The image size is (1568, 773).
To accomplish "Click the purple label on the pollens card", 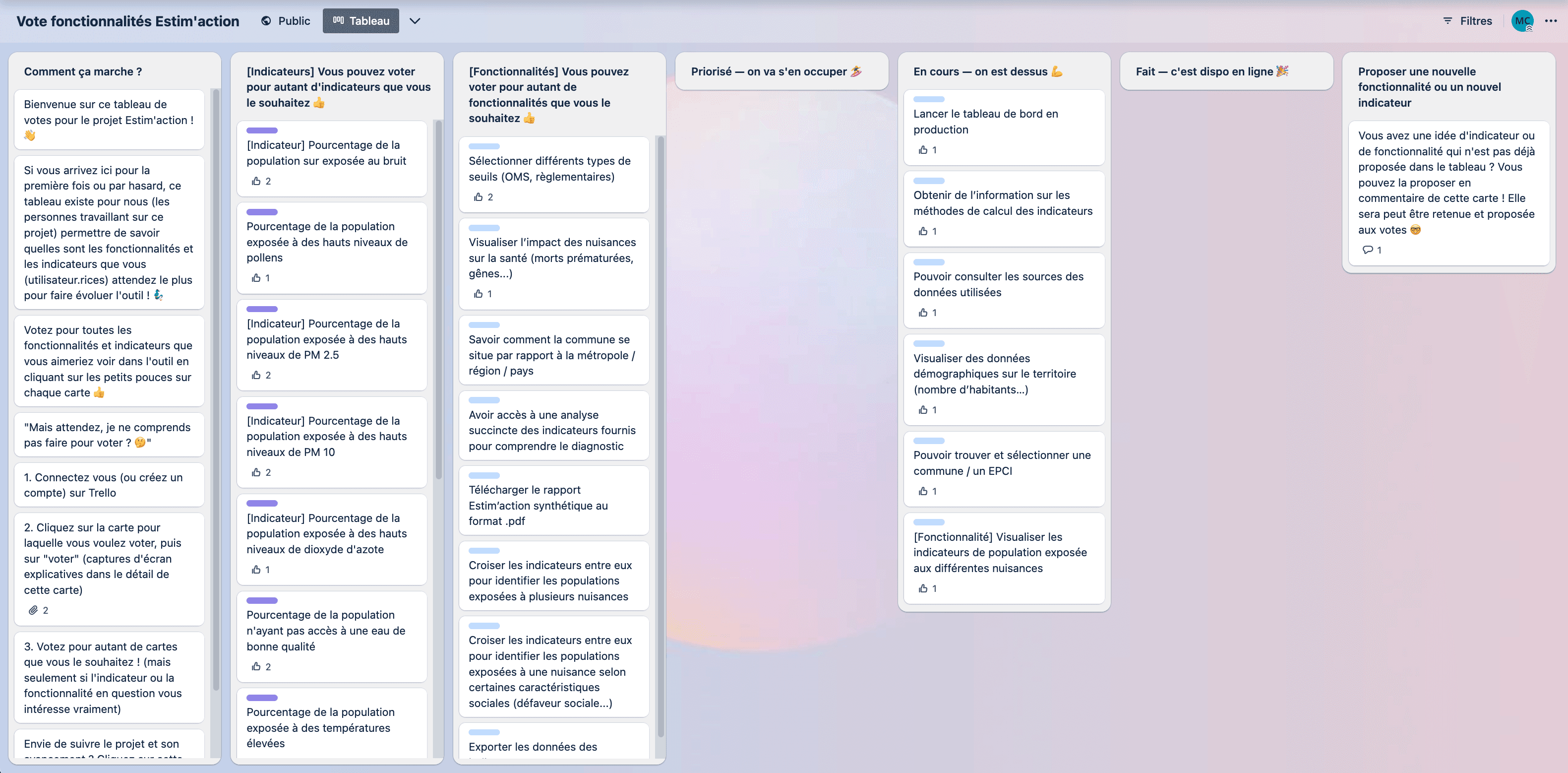I will pos(262,212).
